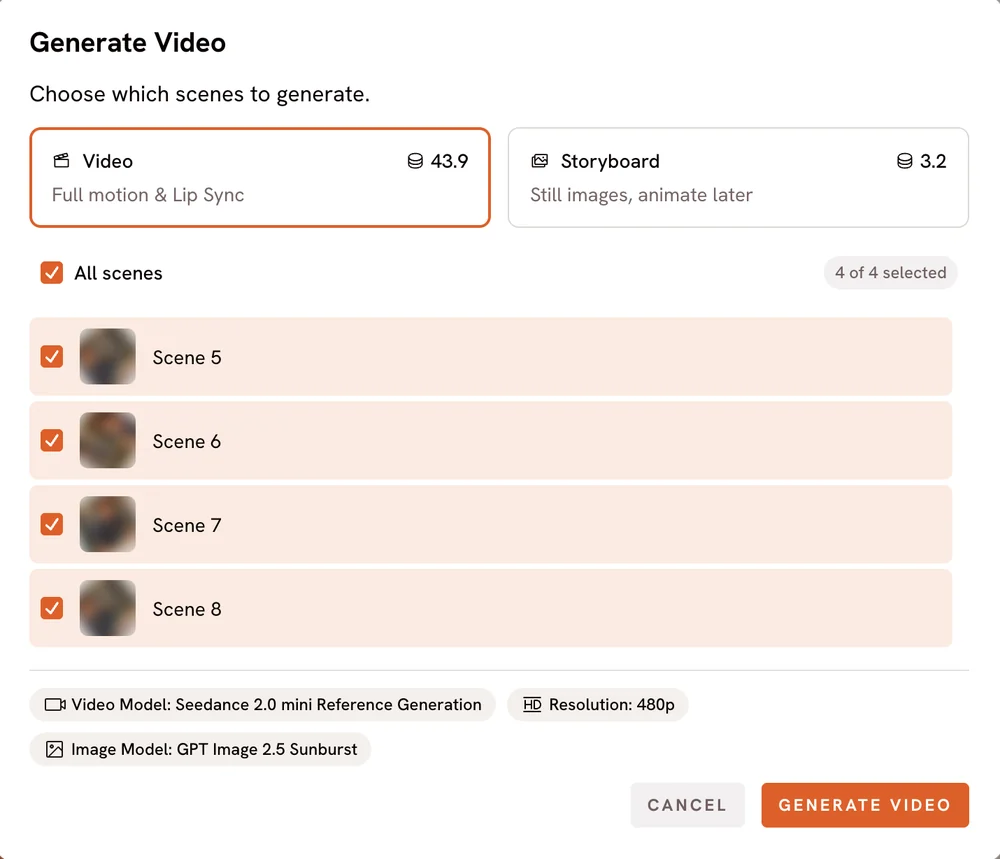Click the '43.9' credit cost value

coord(449,161)
